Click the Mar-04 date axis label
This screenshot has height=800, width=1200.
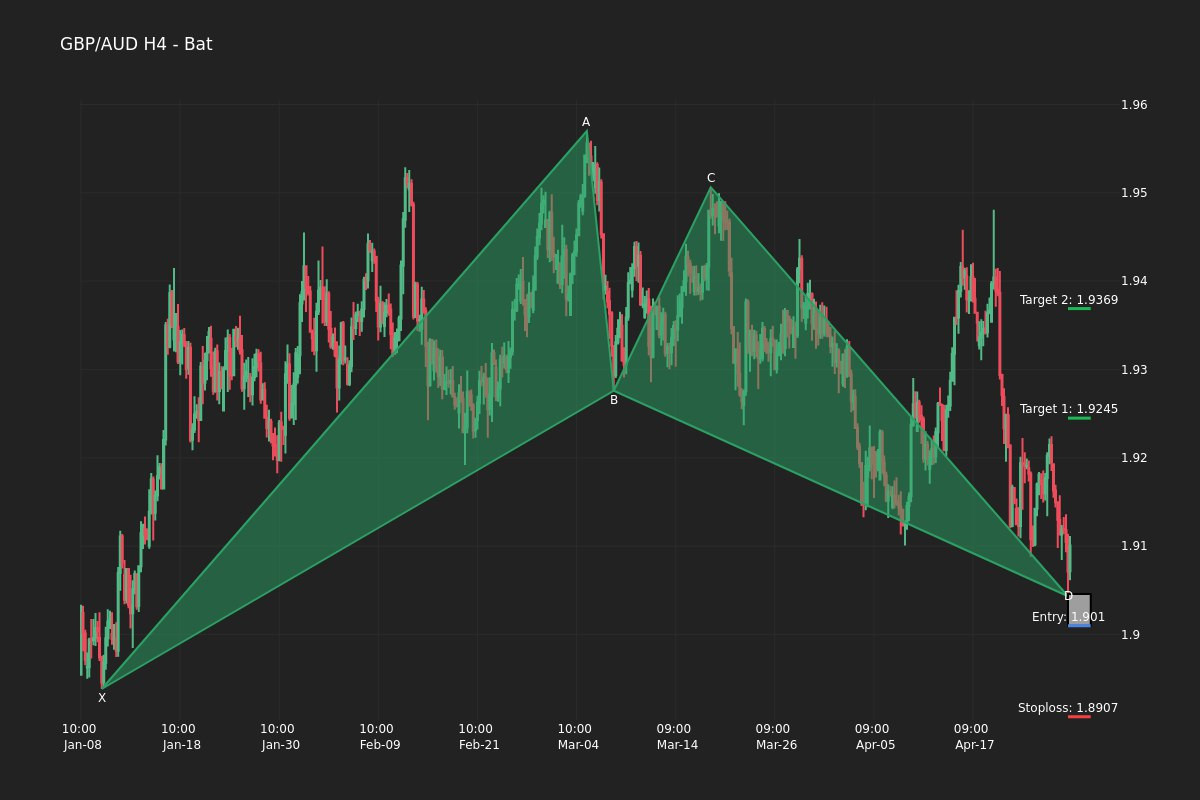578,745
